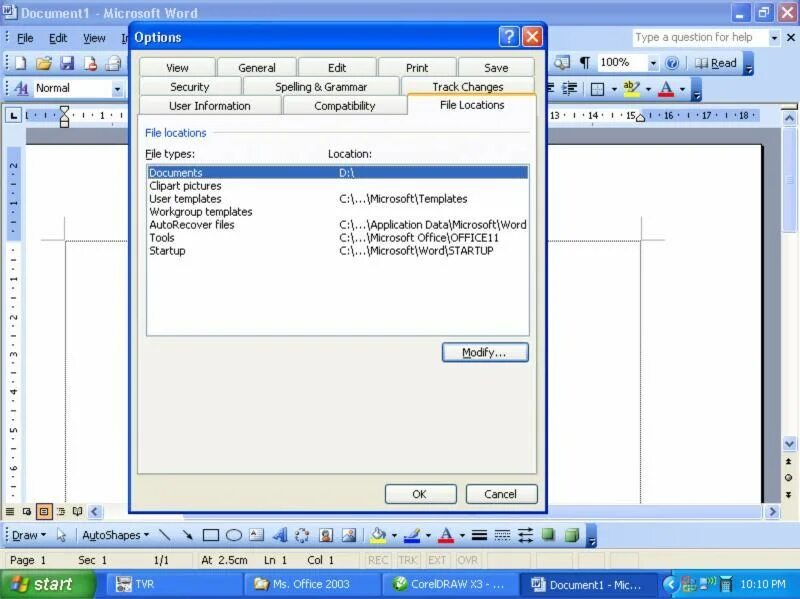Click the Shadow Style icon

pos(548,535)
